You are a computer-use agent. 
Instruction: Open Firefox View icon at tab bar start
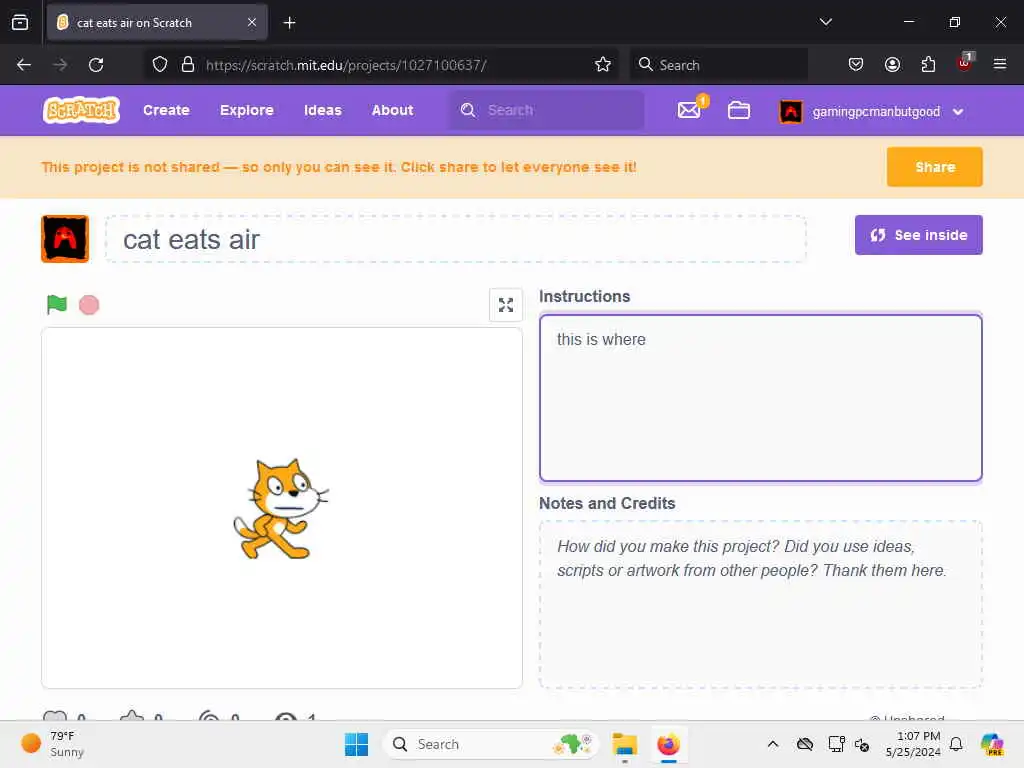coord(20,22)
